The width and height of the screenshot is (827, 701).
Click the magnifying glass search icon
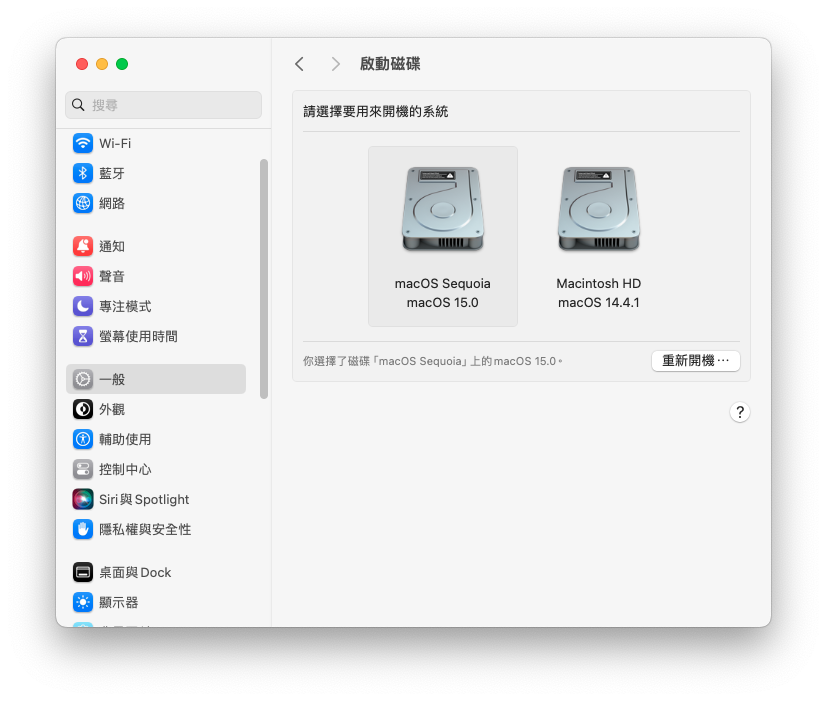pyautogui.click(x=78, y=105)
